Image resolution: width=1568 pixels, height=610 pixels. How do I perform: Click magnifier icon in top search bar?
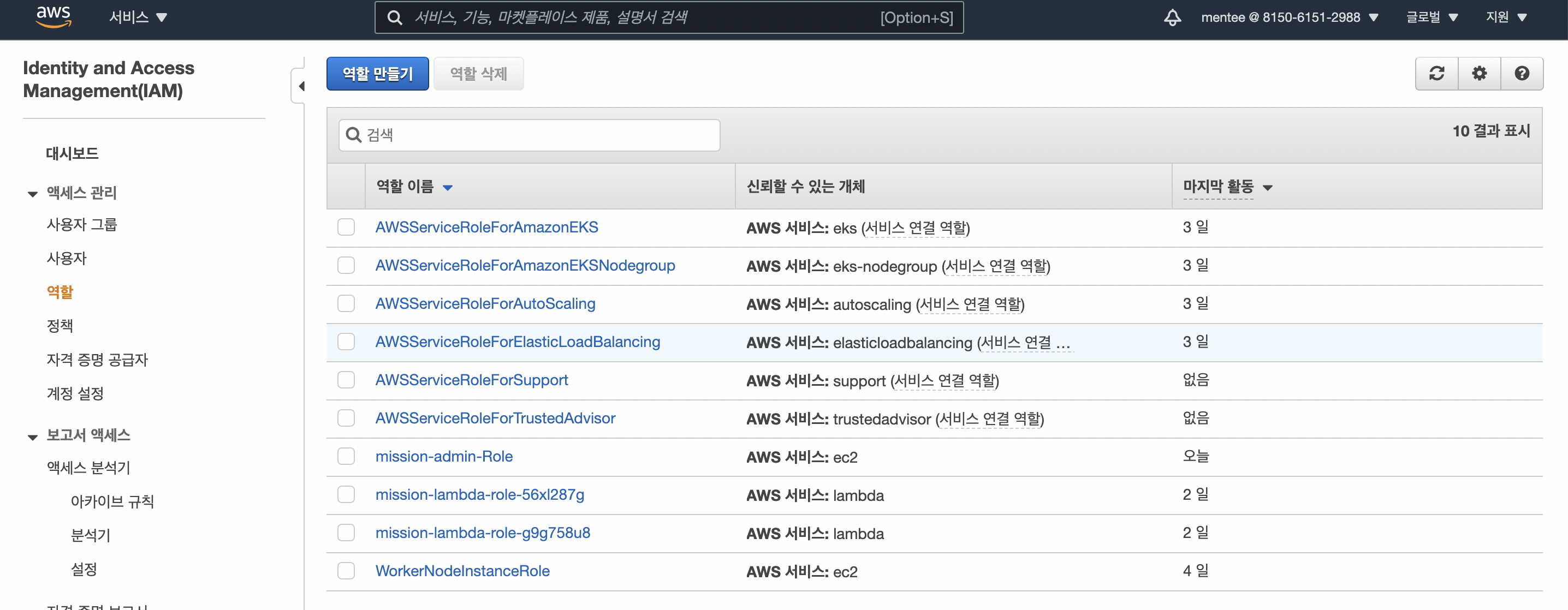point(394,17)
